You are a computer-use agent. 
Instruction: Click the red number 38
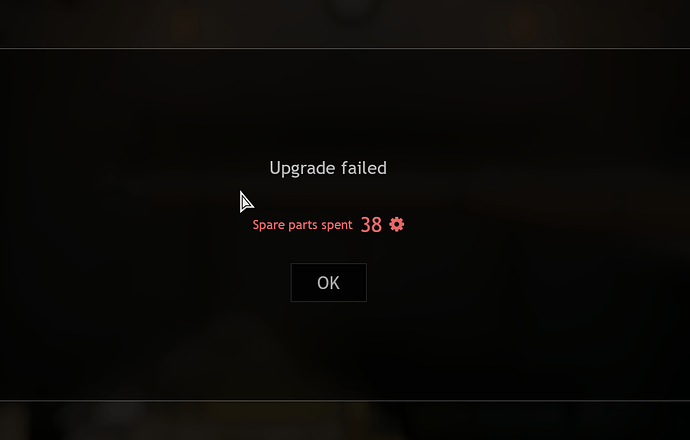coord(371,225)
